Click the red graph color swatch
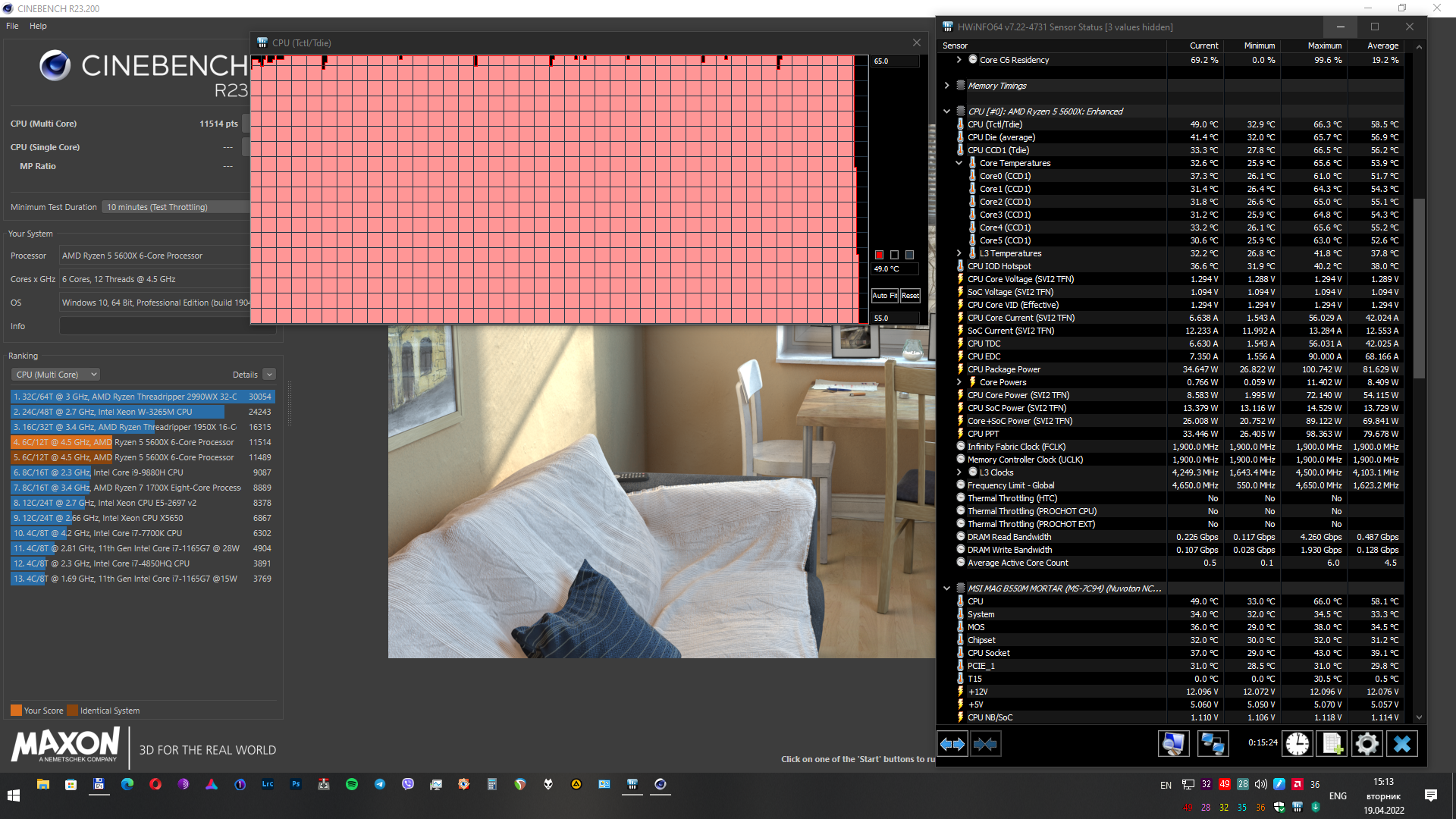This screenshot has width=1456, height=819. point(879,255)
